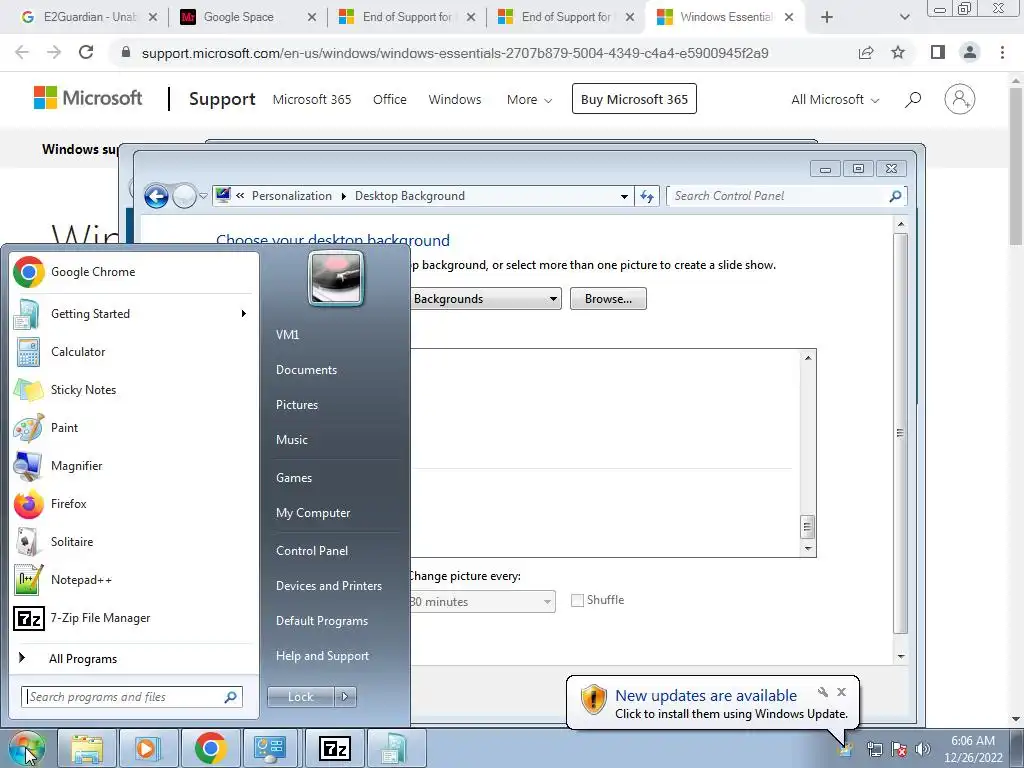Open Windows Explorer from taskbar
The image size is (1024, 768).
pos(87,748)
